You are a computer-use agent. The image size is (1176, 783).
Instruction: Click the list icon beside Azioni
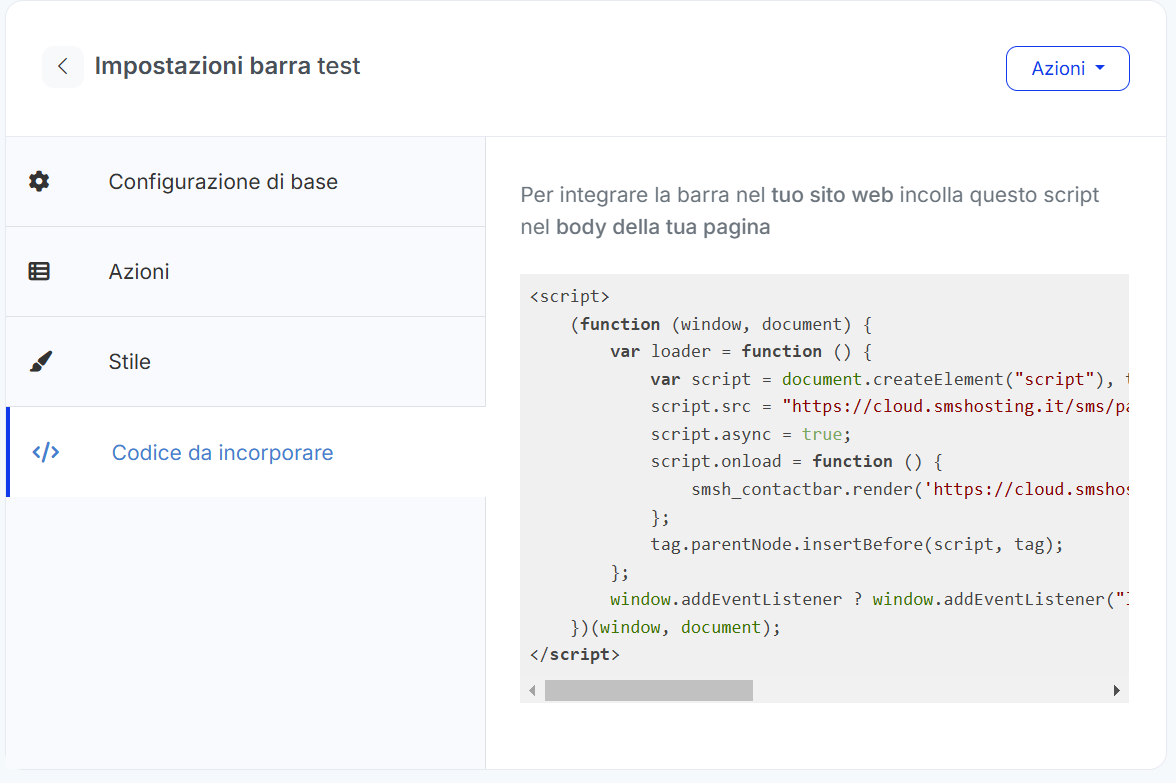click(x=39, y=271)
